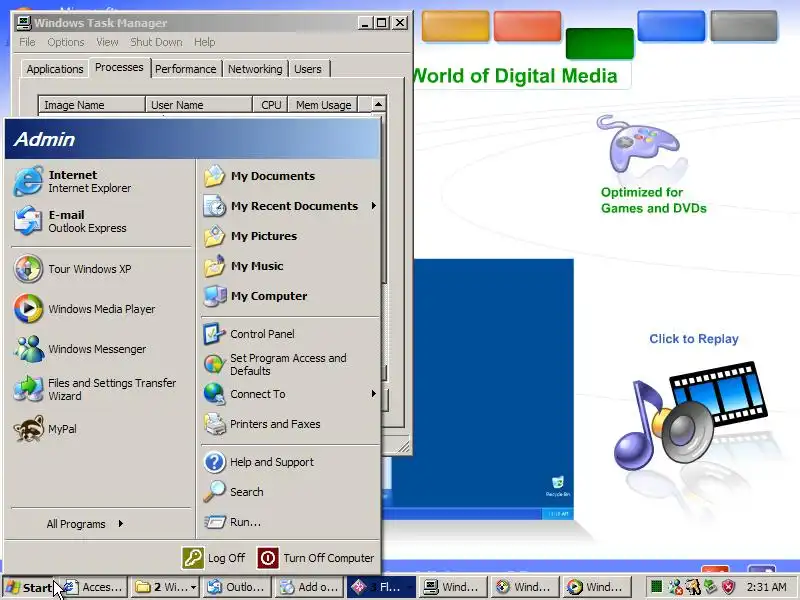
Task: Open the File menu in Task Manager
Action: 27,42
